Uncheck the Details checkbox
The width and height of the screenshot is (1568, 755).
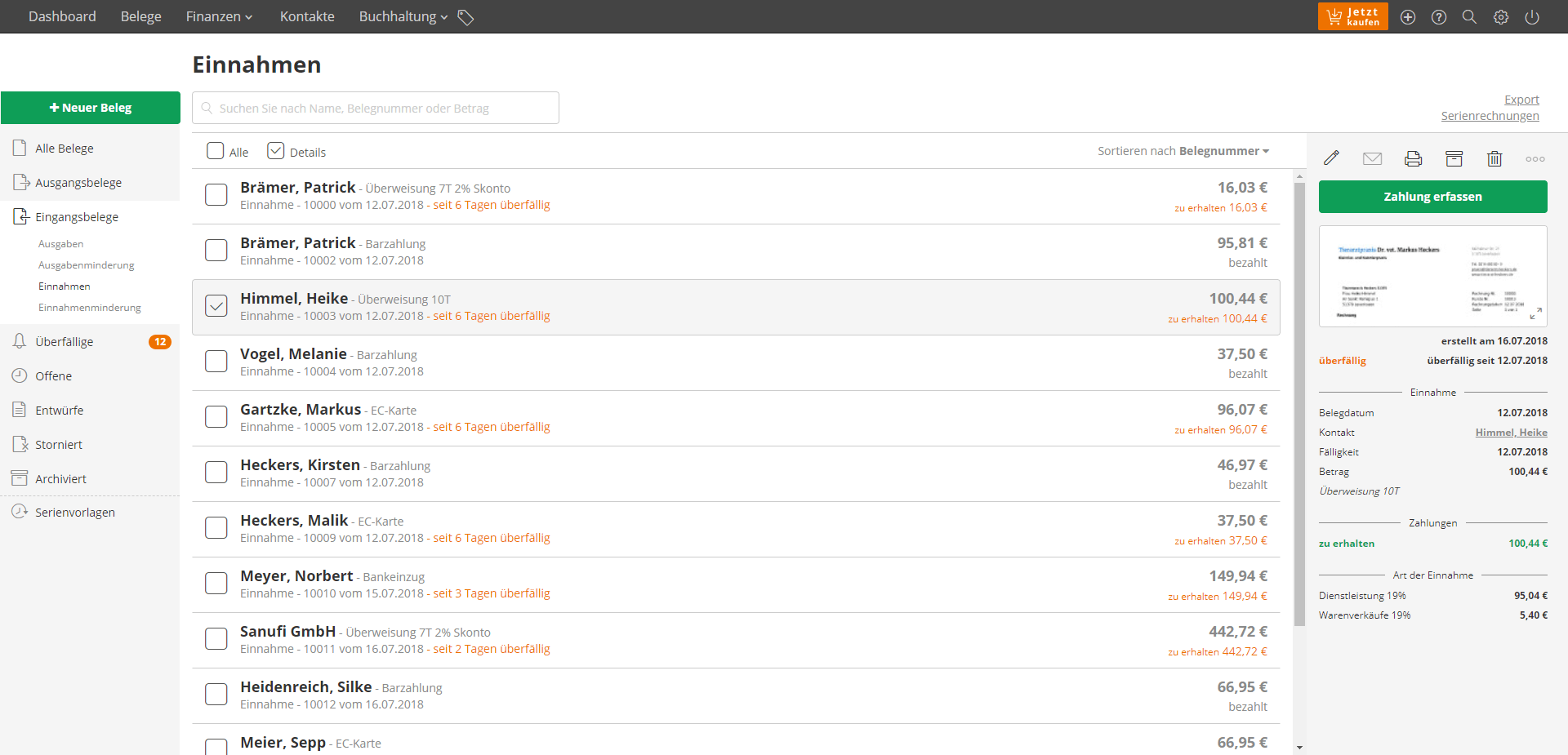(x=276, y=151)
